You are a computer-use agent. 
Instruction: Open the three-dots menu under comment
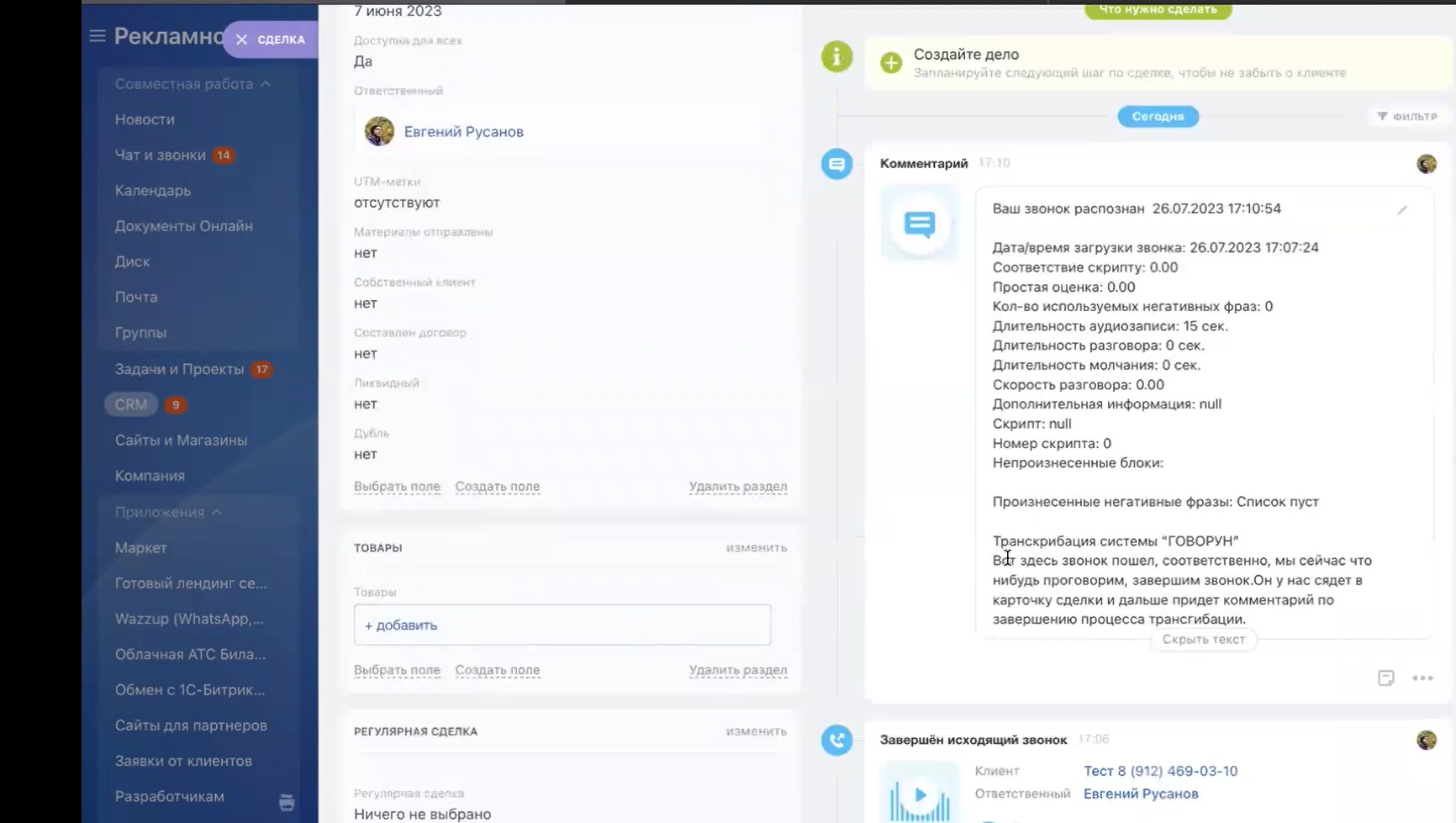1422,678
